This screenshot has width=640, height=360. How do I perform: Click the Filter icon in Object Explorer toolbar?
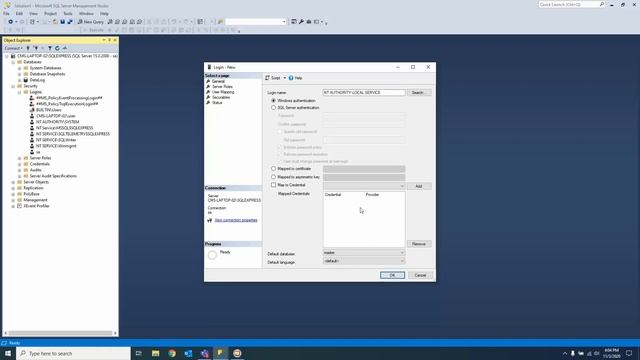(x=50, y=48)
